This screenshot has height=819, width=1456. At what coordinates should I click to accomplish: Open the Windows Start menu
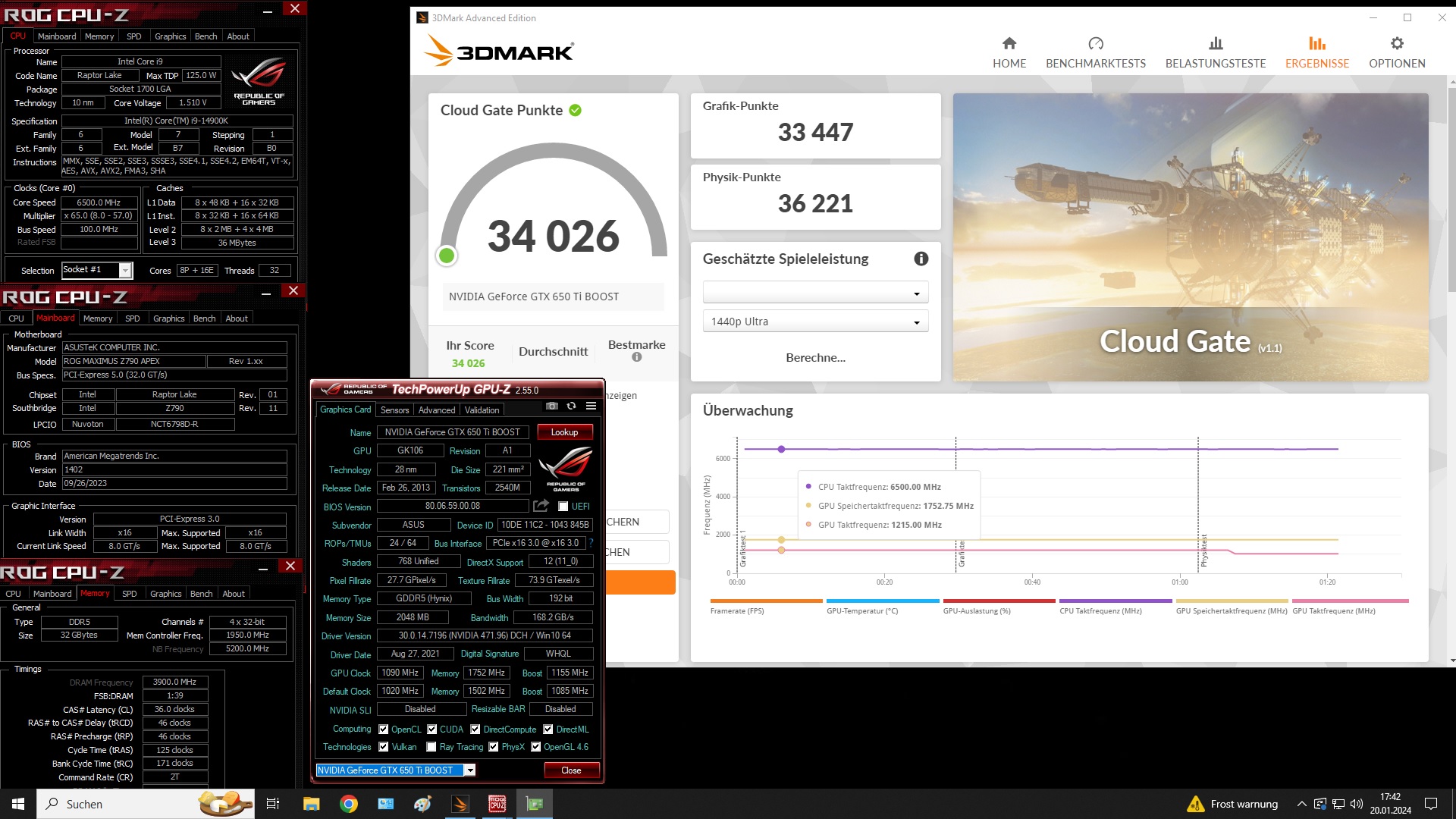pyautogui.click(x=18, y=804)
